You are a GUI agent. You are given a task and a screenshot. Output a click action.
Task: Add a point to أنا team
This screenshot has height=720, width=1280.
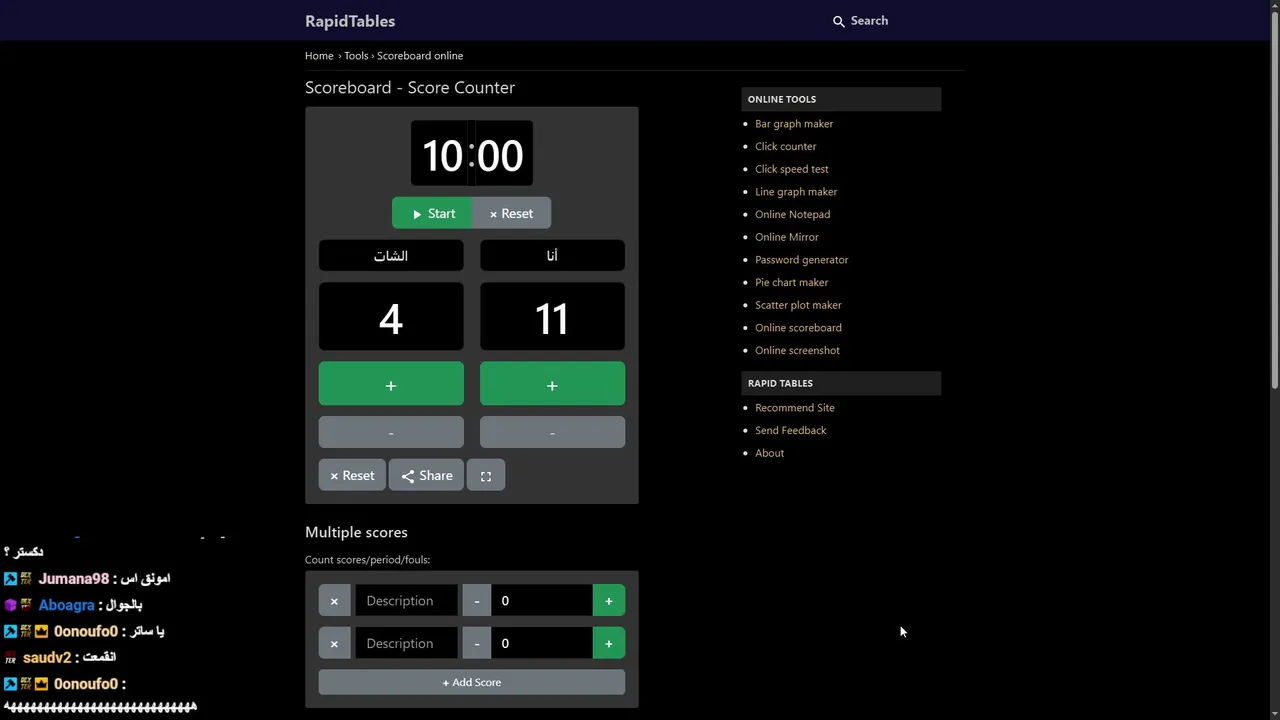point(552,385)
